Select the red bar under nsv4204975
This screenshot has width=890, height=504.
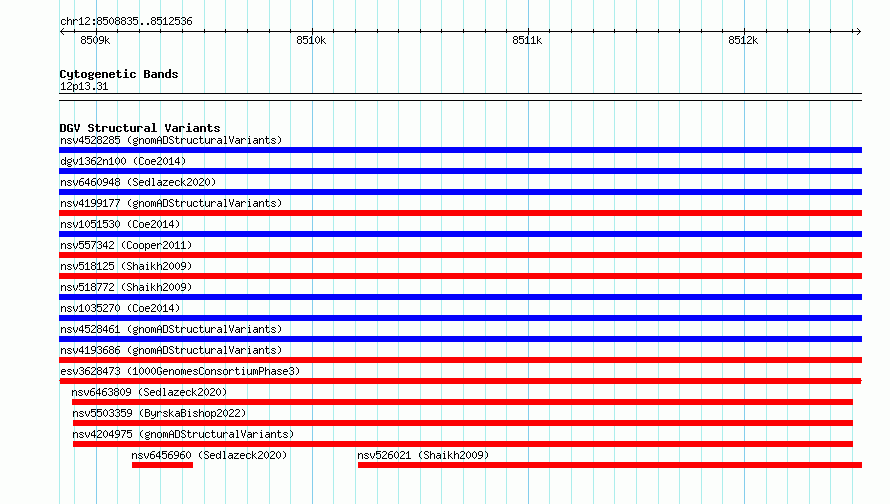tap(463, 444)
